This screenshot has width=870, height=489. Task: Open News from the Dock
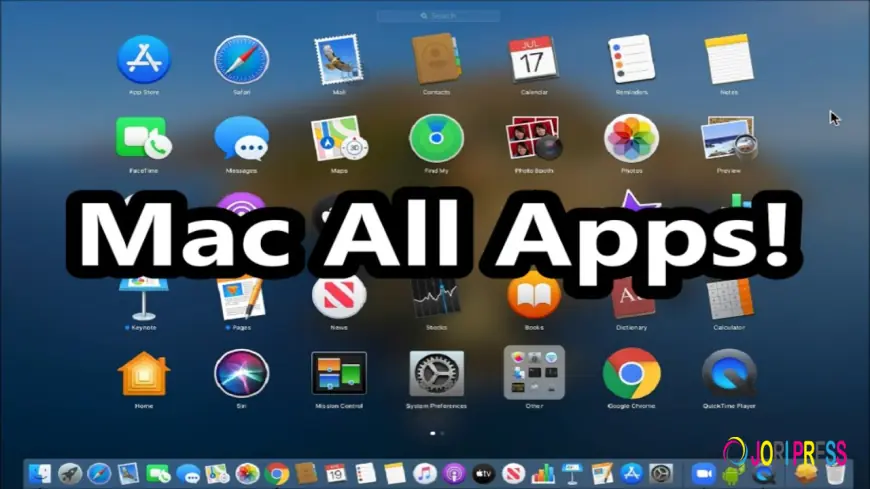513,474
